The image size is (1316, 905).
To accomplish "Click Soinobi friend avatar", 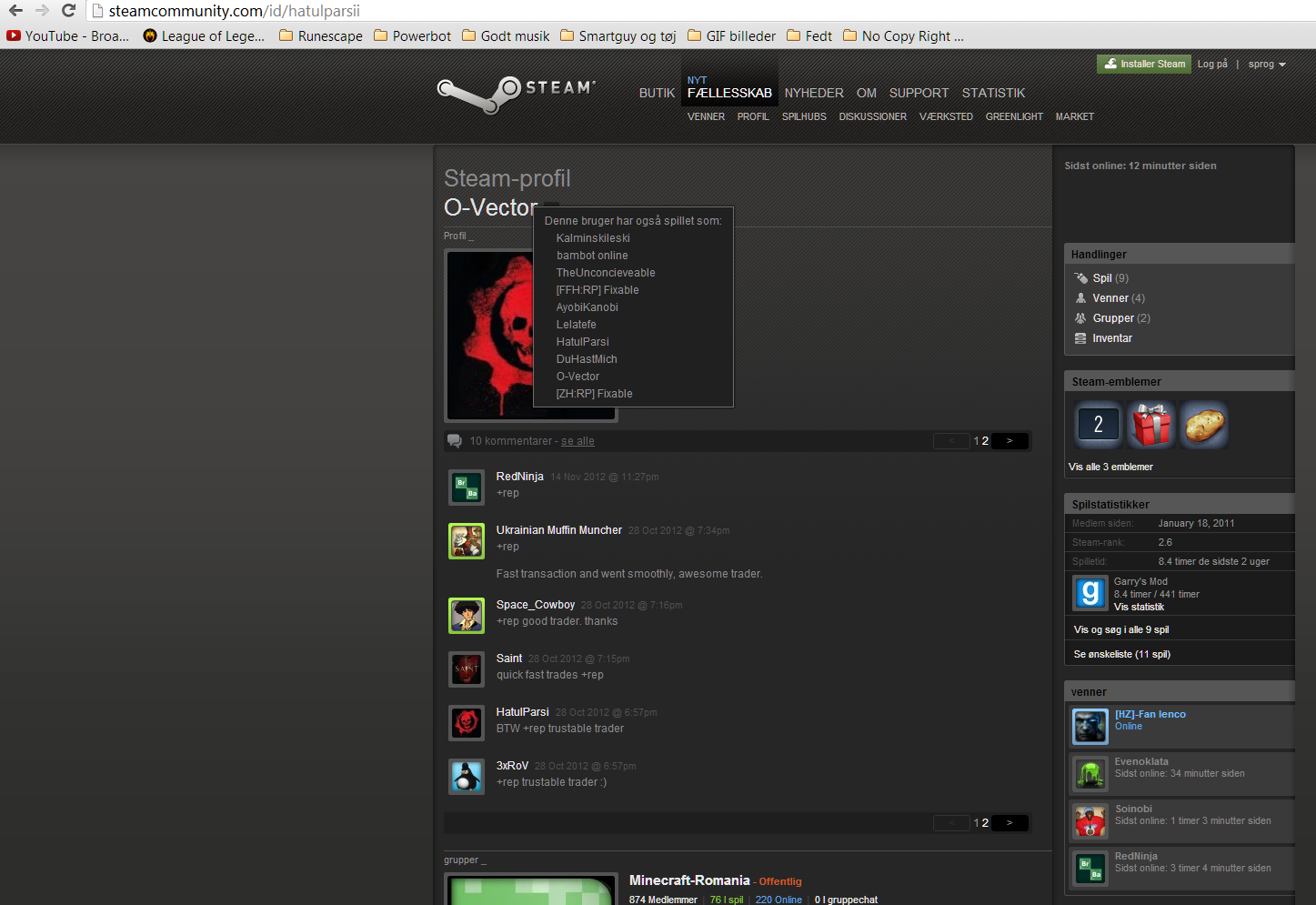I will pos(1090,821).
